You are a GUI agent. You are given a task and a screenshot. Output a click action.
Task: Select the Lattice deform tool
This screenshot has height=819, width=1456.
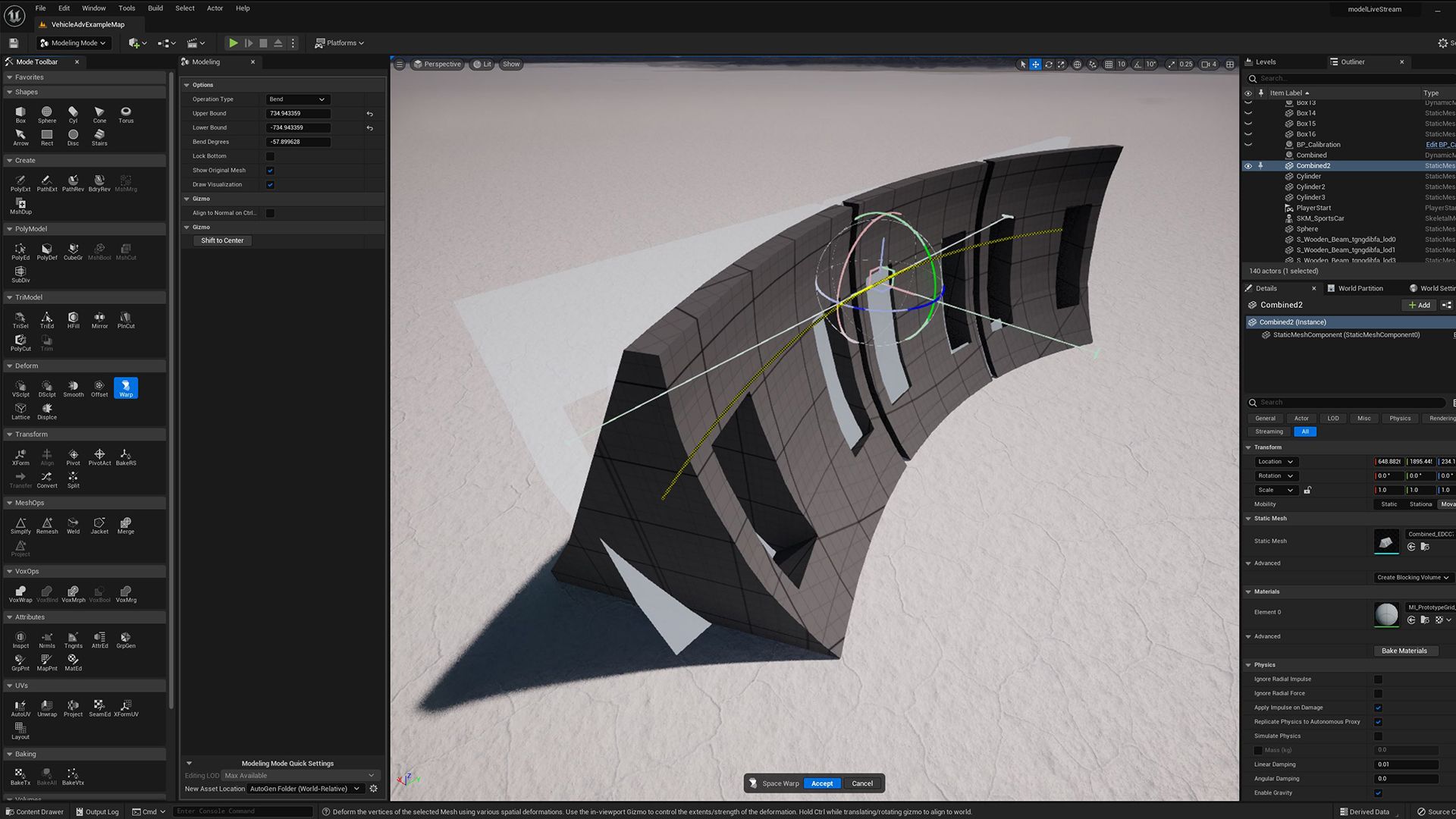point(20,411)
